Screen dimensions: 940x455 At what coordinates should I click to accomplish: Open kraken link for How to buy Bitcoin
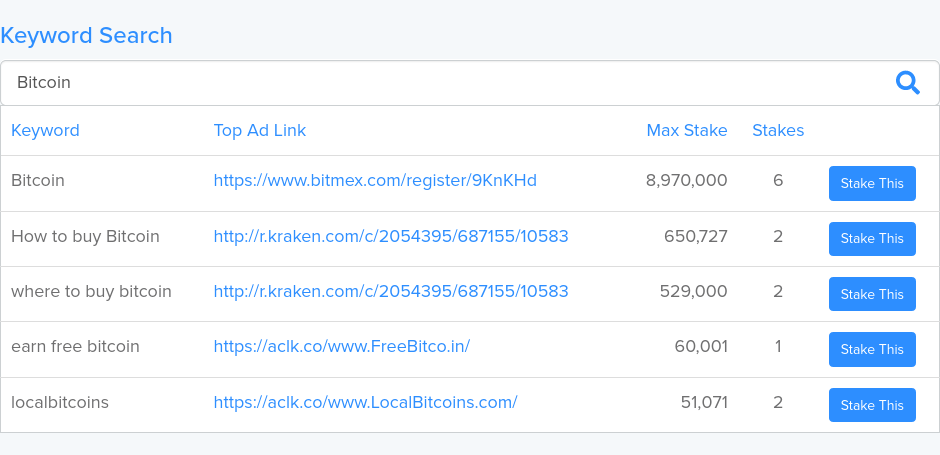(391, 236)
